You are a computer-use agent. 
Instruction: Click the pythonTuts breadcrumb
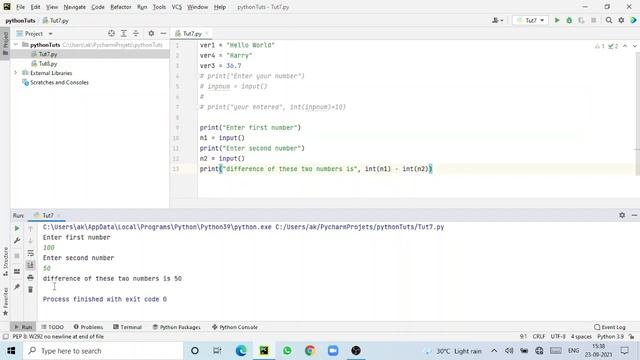point(20,20)
